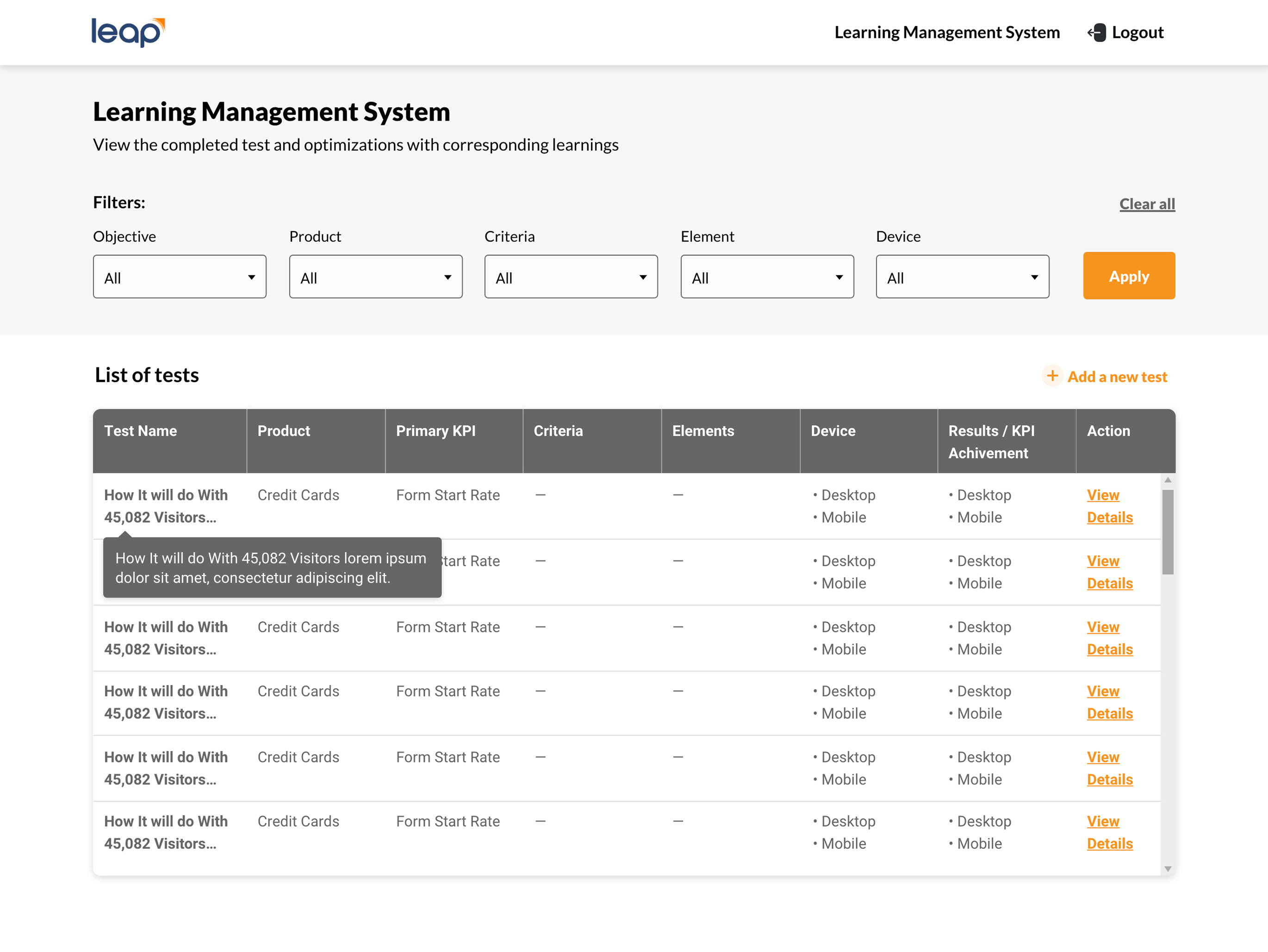Open View Details in the first table row
1268x952 pixels.
[1110, 506]
